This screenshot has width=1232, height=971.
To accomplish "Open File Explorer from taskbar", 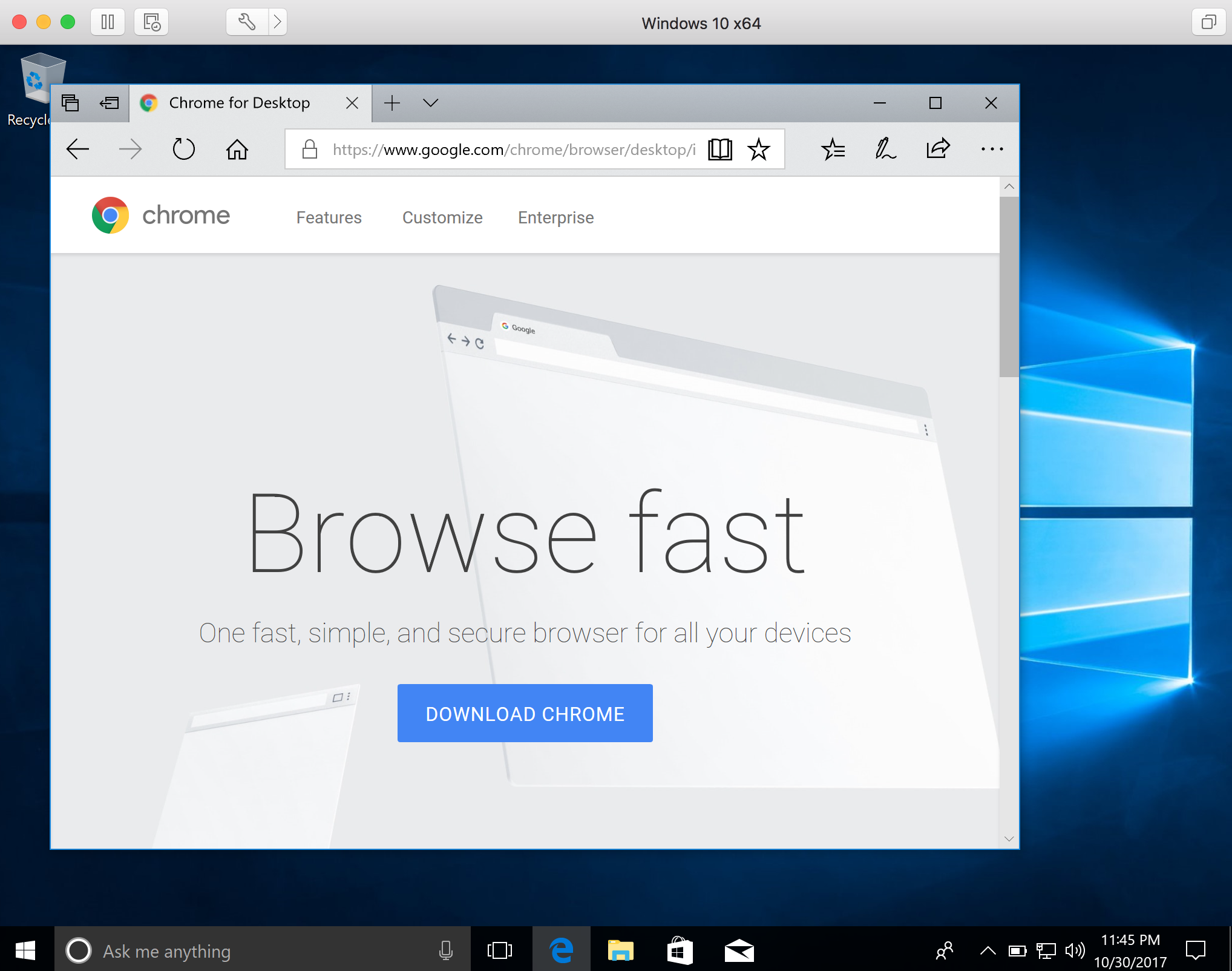I will pyautogui.click(x=620, y=950).
